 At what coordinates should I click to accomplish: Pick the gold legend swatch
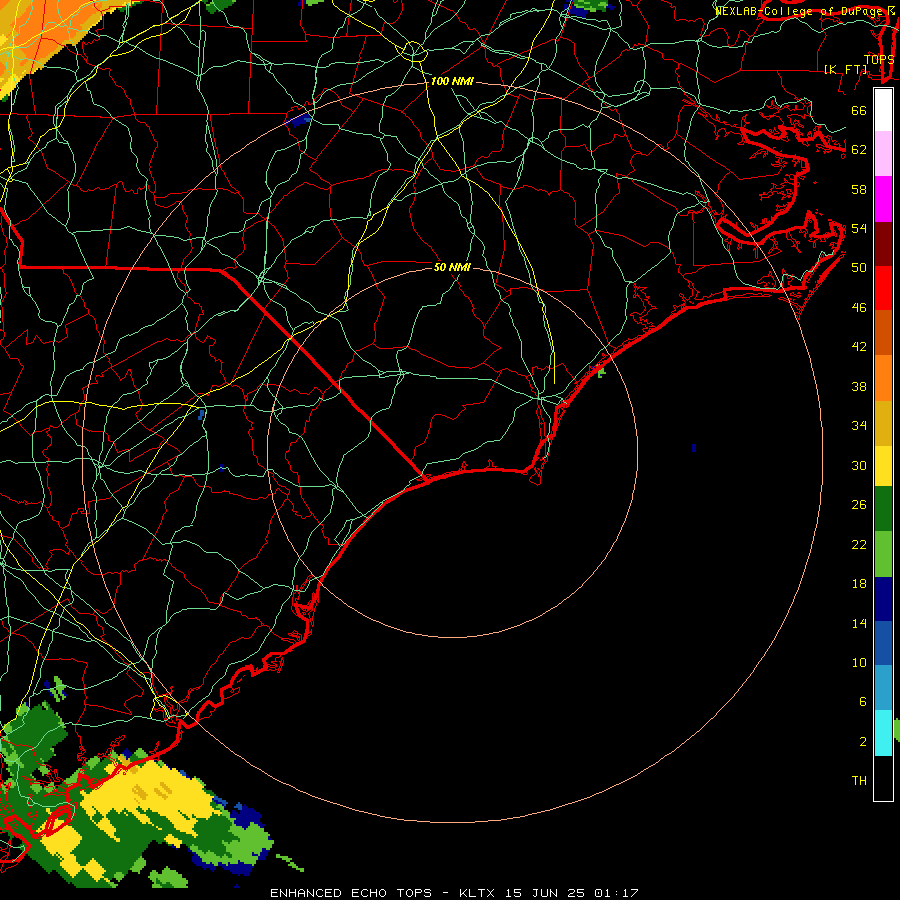coord(883,423)
